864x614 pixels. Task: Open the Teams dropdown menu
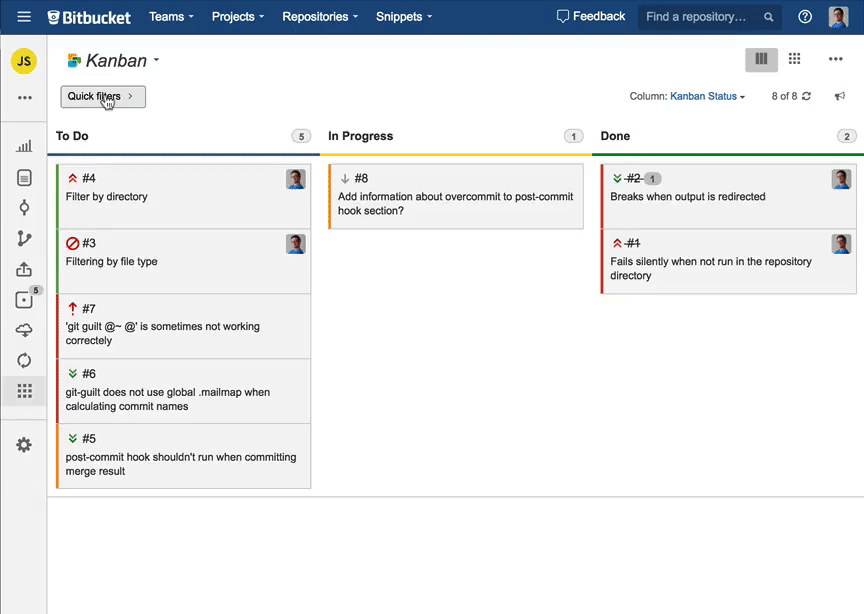[x=171, y=17]
